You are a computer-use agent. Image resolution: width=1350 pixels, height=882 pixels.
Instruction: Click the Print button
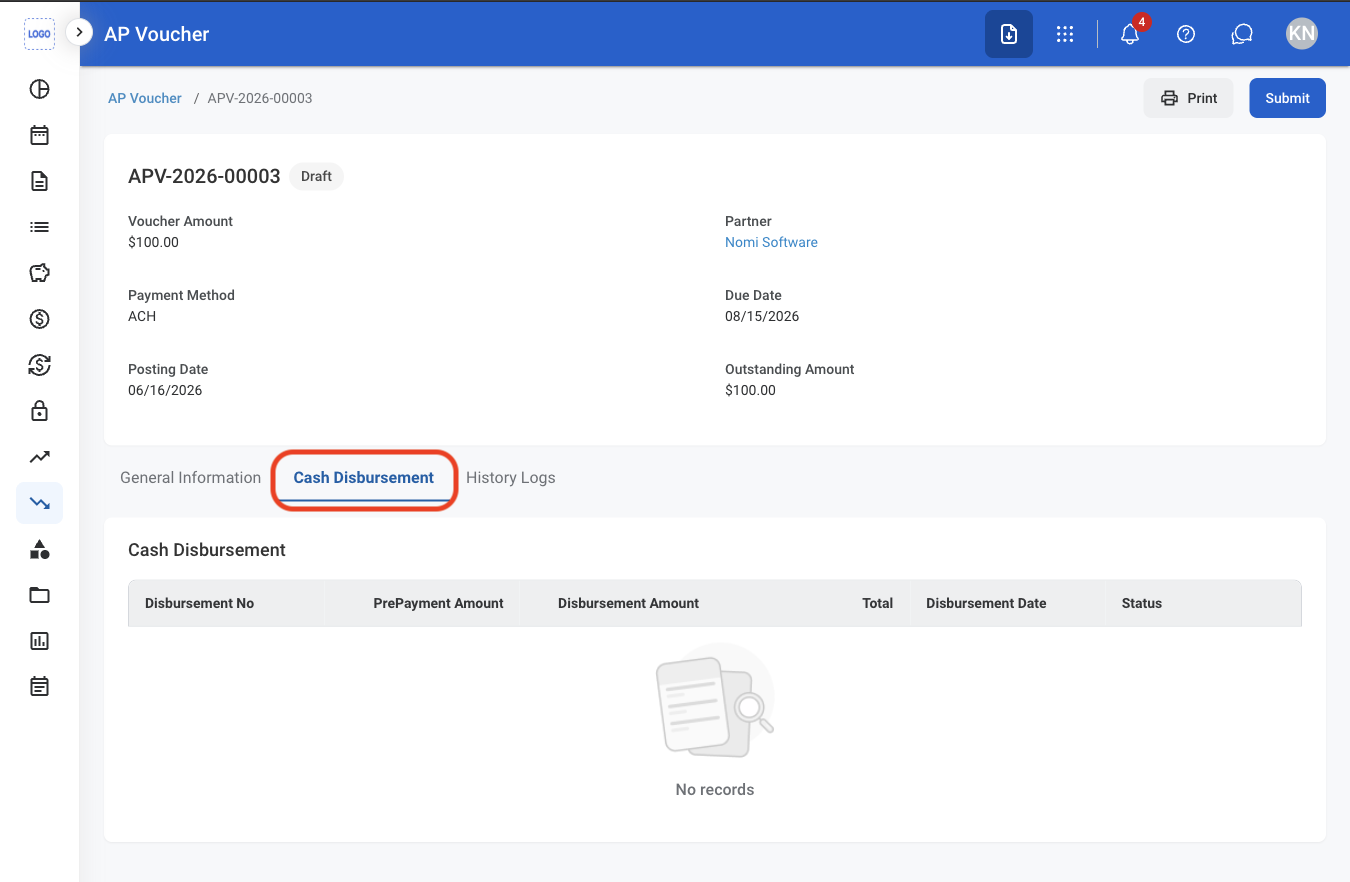tap(1189, 98)
